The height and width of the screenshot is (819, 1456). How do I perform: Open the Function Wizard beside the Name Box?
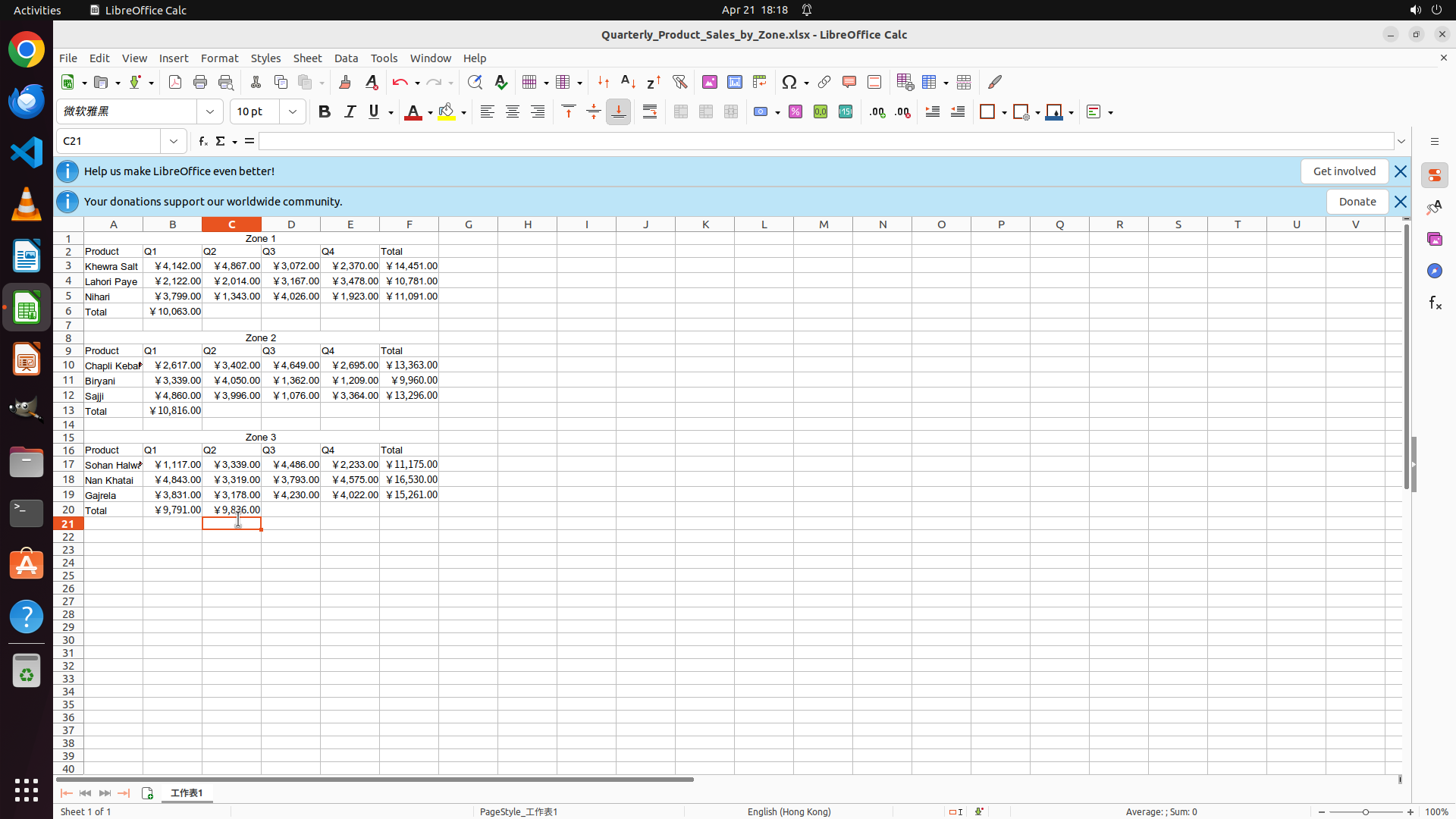point(203,141)
